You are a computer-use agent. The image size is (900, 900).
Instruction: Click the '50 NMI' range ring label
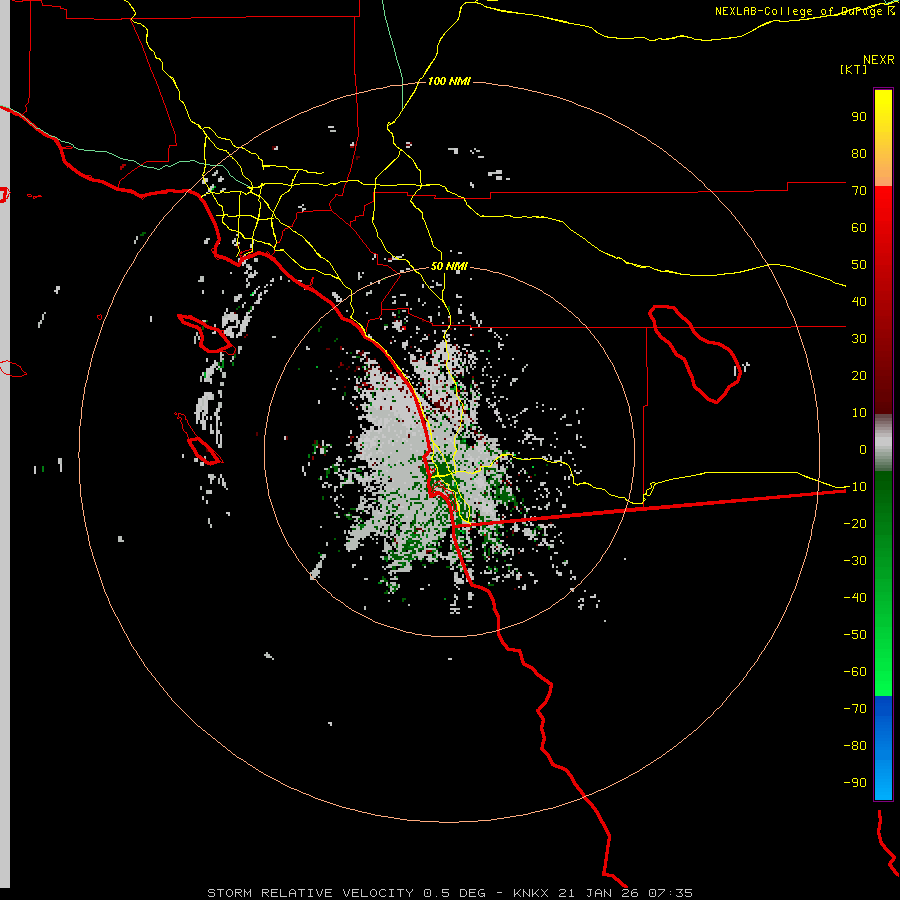click(449, 266)
